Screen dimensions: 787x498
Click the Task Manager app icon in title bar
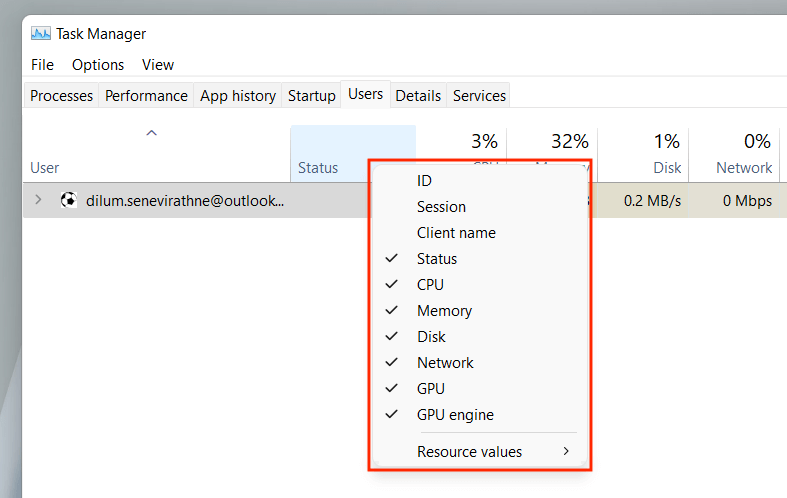[x=40, y=32]
